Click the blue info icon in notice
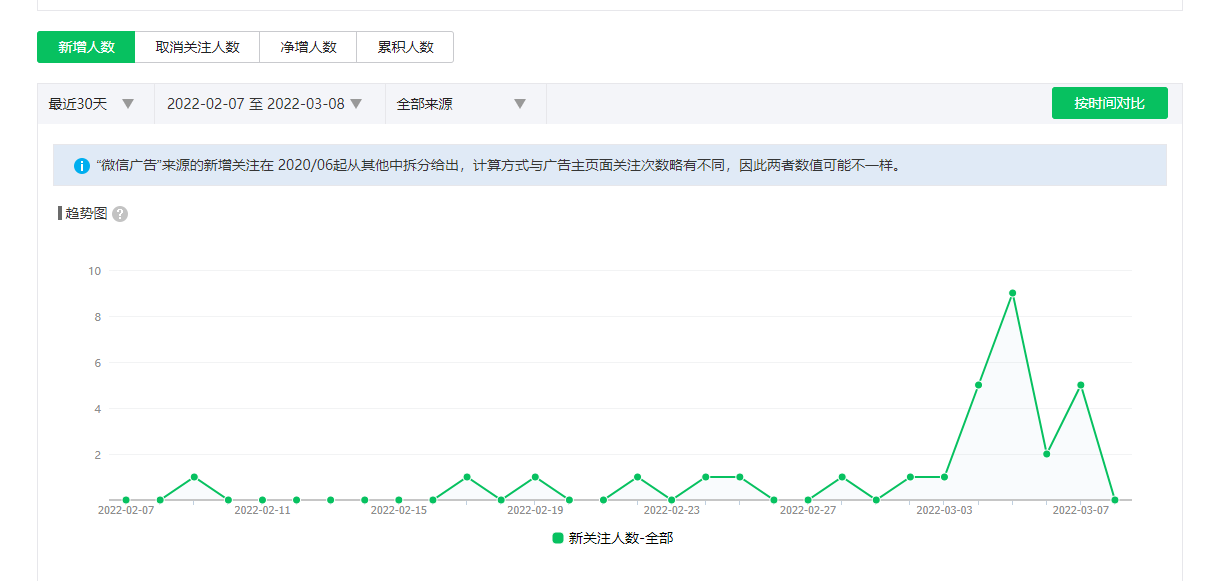The image size is (1213, 581). click(x=82, y=165)
